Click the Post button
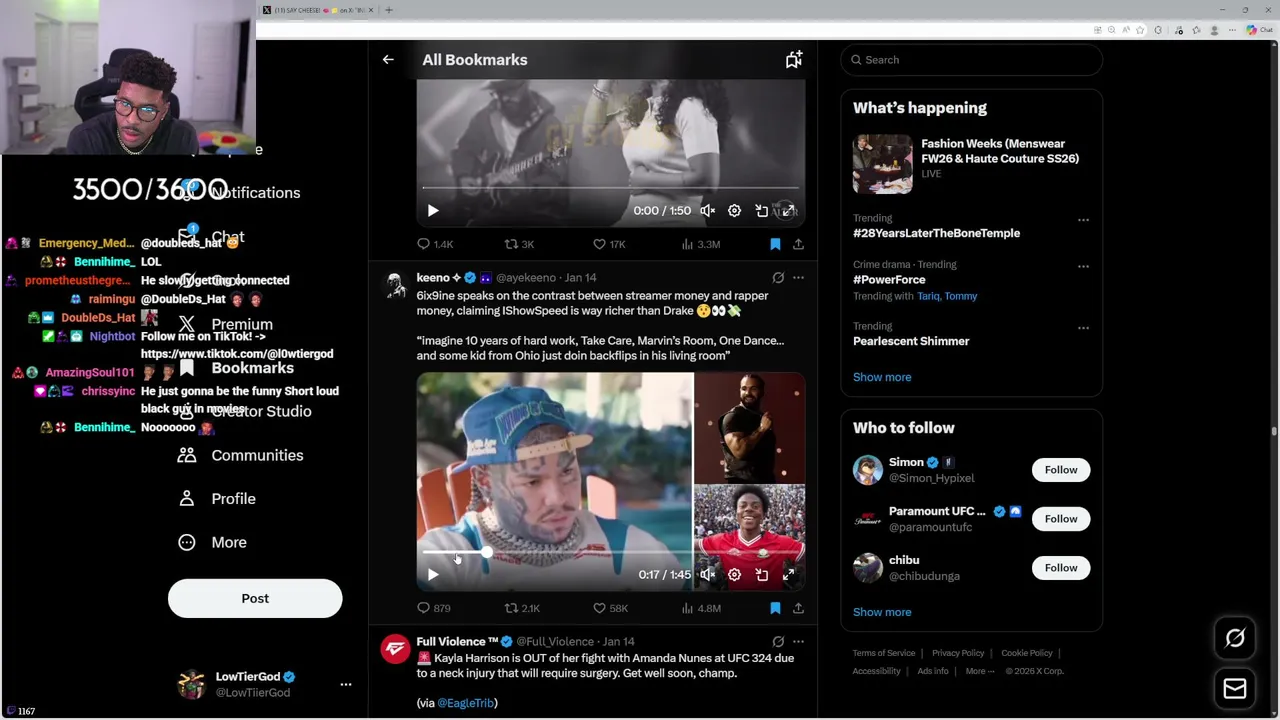This screenshot has height=720, width=1280. click(255, 598)
